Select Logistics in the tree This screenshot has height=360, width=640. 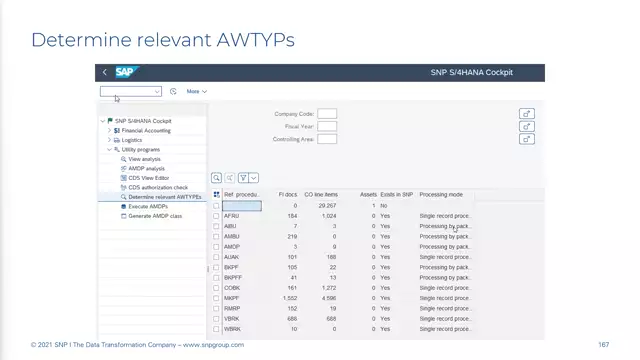[132, 140]
